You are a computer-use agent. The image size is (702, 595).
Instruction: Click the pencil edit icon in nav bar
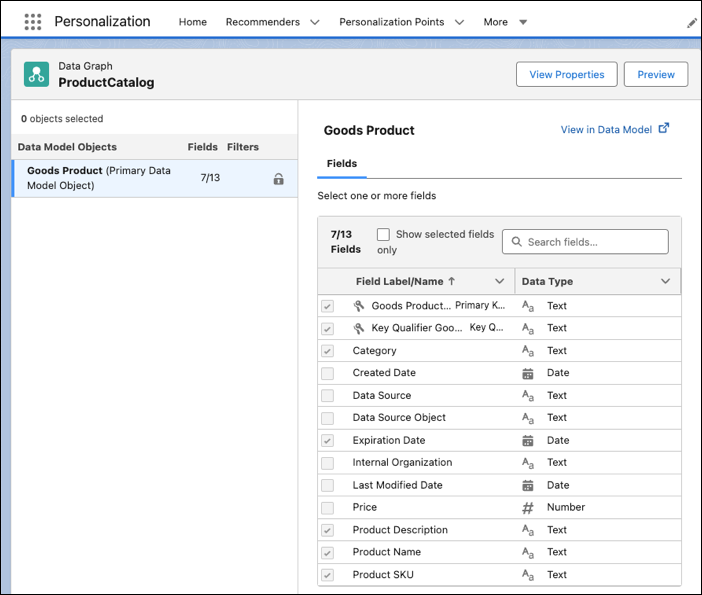pos(692,23)
